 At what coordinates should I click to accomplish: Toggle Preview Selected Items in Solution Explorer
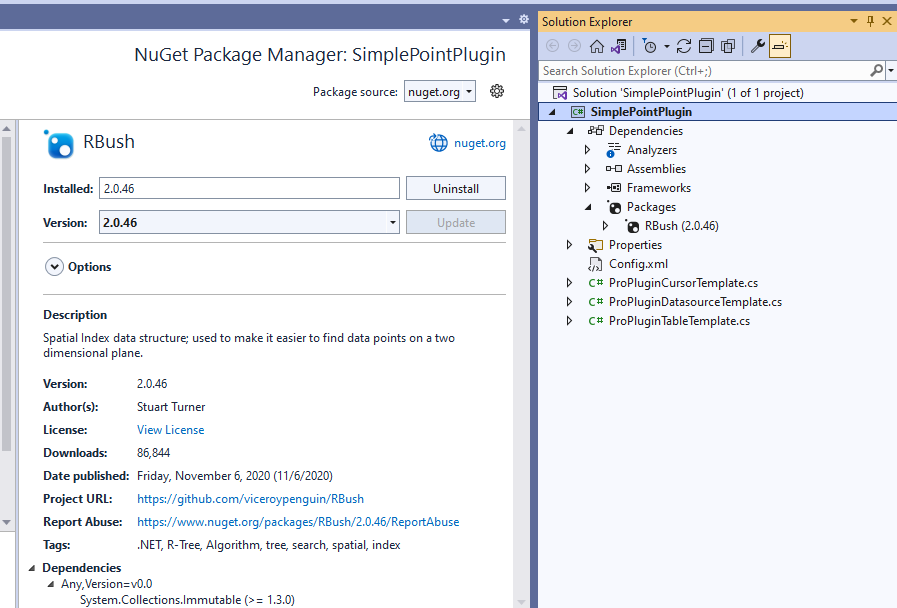click(779, 45)
